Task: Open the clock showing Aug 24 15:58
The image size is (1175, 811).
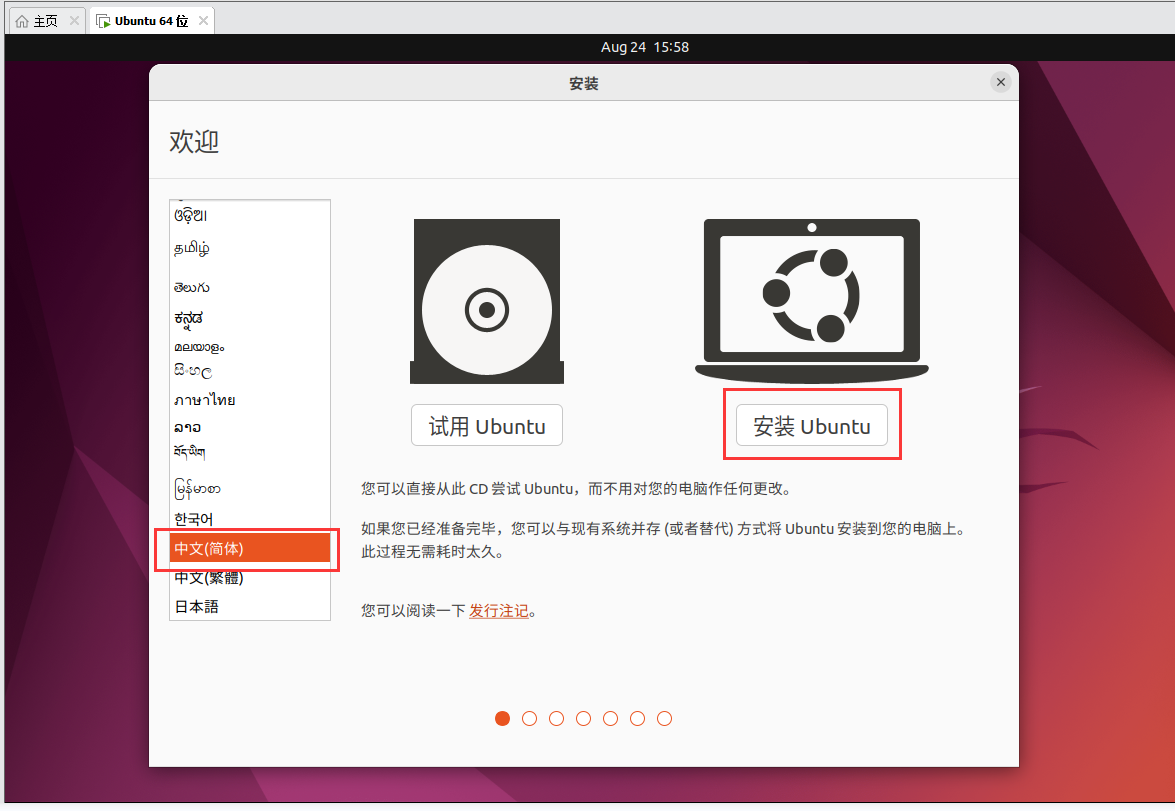Action: click(644, 46)
